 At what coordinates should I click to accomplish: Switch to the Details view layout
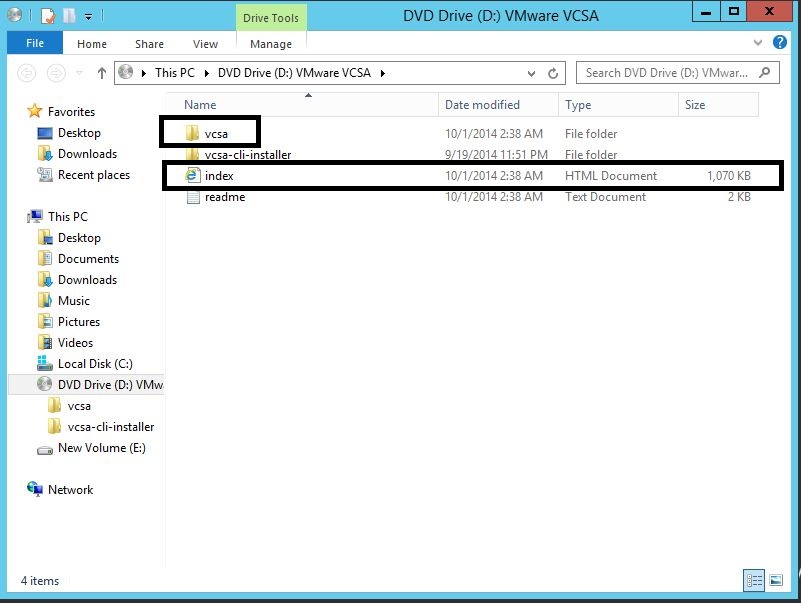click(x=752, y=580)
